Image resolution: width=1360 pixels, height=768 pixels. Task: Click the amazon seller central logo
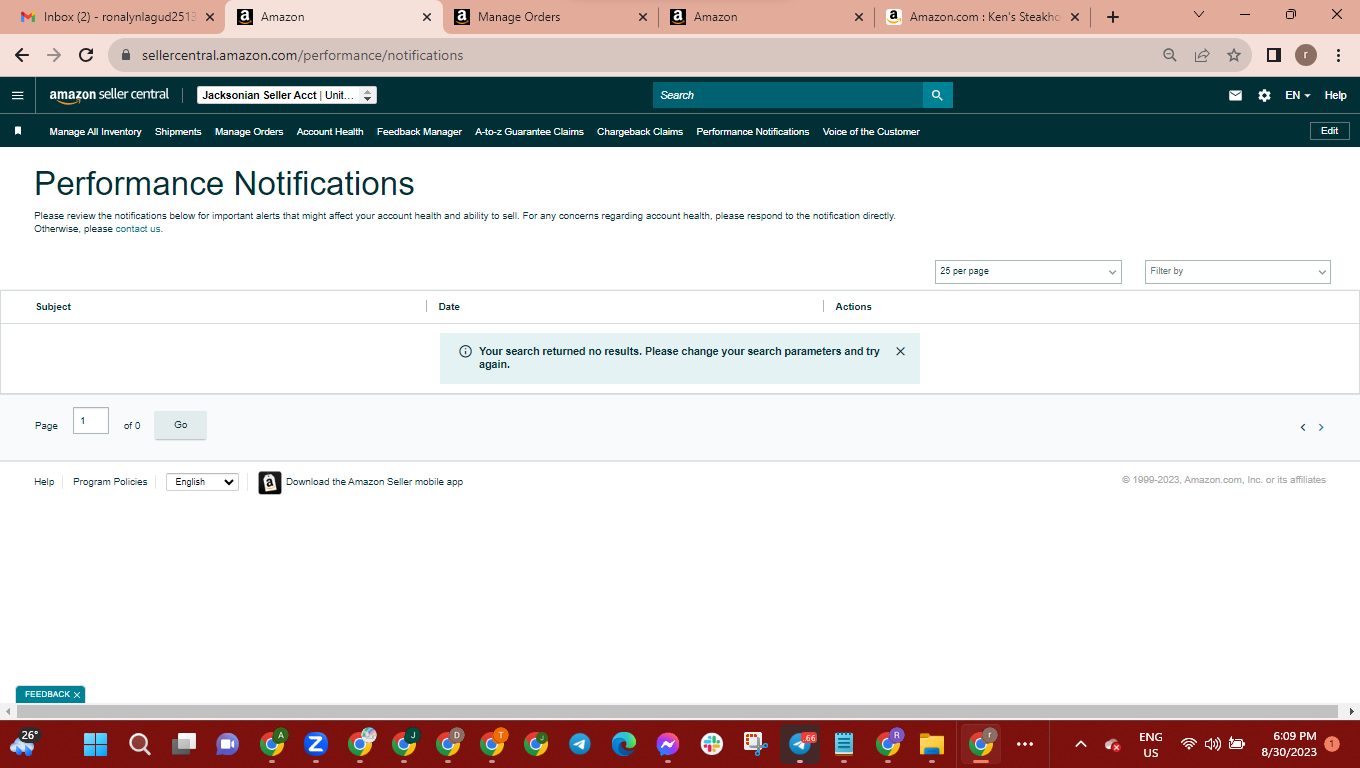(x=109, y=95)
